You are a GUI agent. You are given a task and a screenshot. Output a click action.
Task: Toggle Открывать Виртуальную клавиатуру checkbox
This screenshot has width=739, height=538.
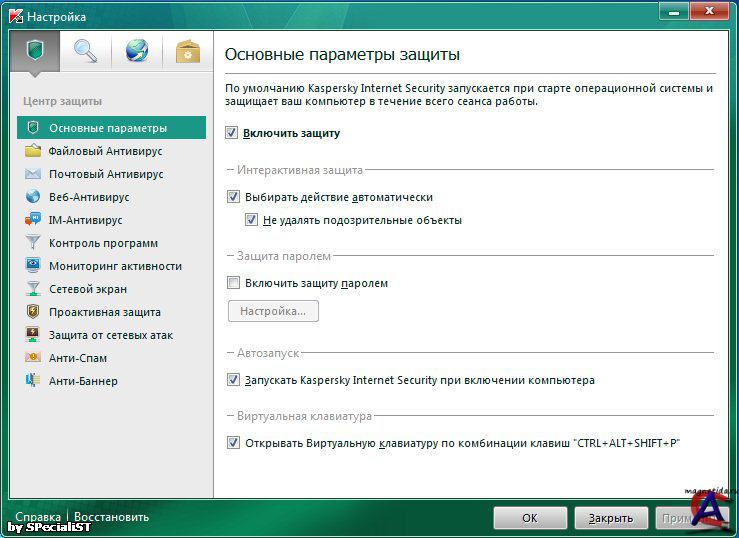point(233,443)
